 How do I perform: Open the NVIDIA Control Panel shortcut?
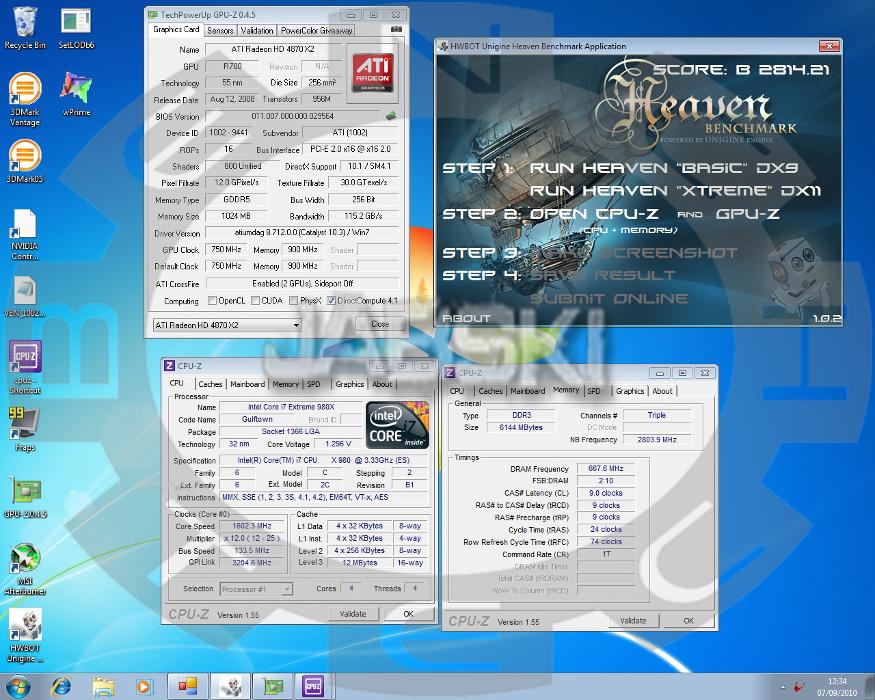click(x=25, y=235)
